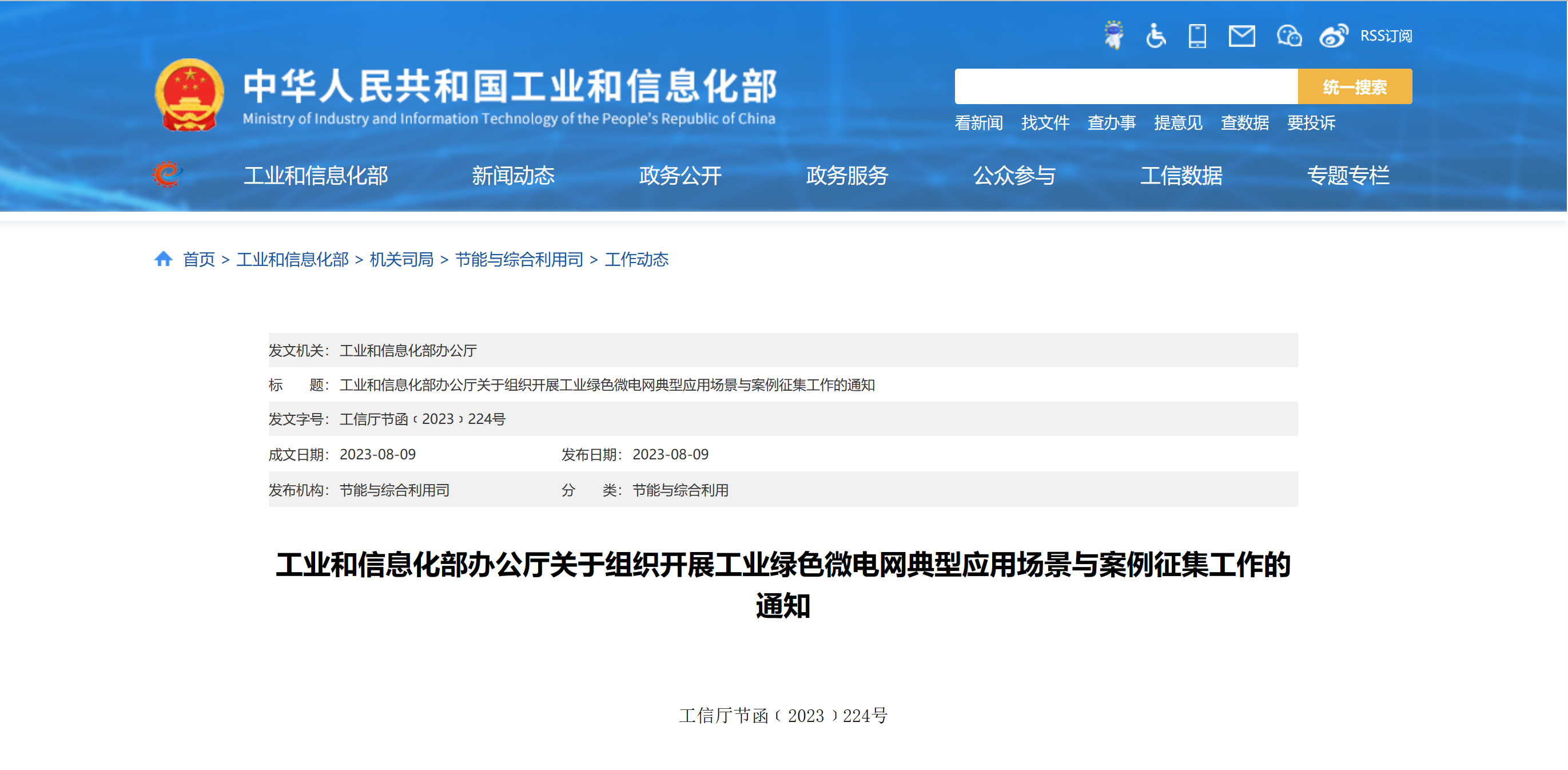Screen dimensions: 1568x770
Task: Click the 成文日期 value 2023-08-09
Action: pos(377,455)
